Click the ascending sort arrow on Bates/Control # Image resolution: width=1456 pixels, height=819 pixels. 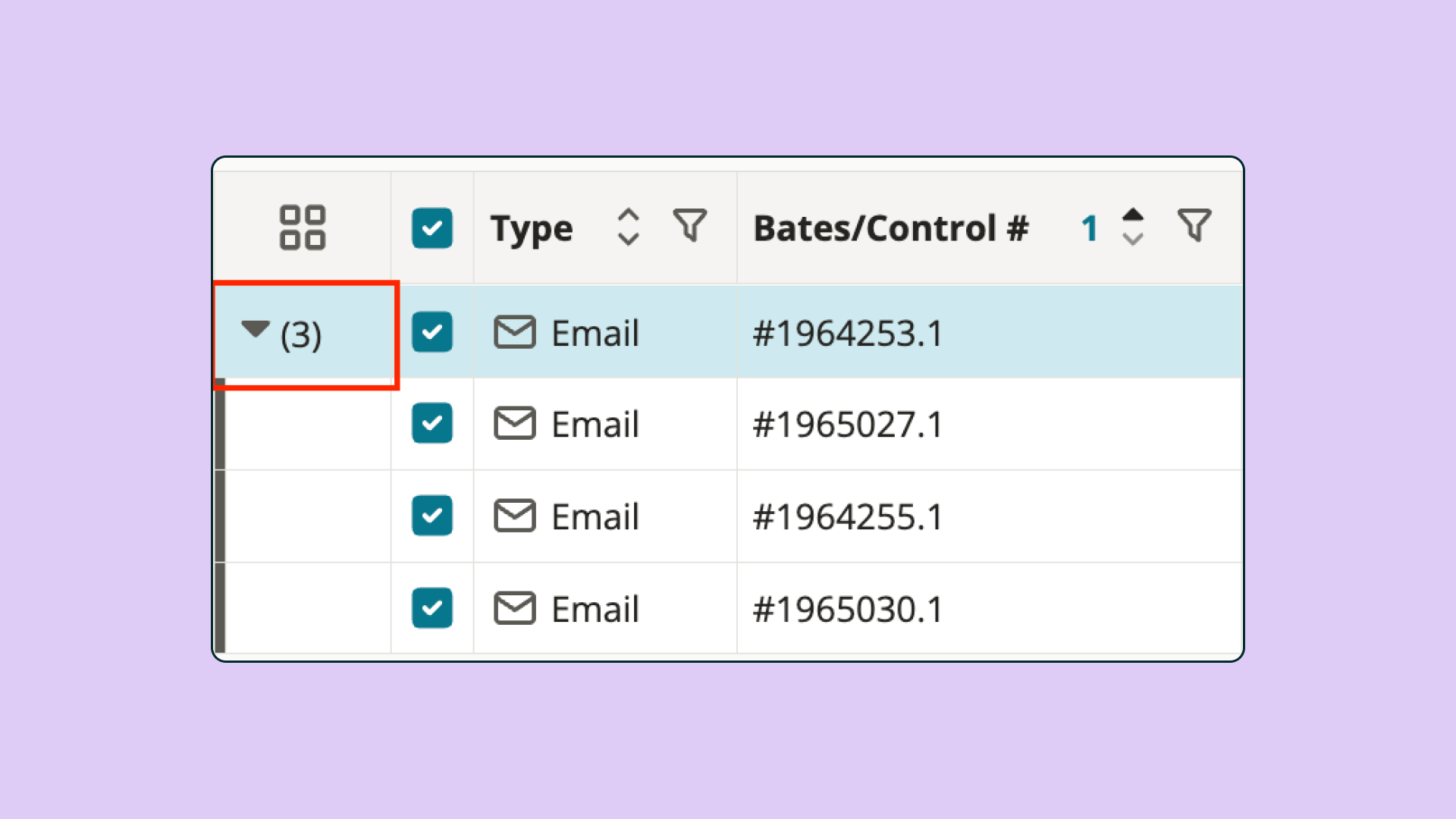click(1133, 215)
